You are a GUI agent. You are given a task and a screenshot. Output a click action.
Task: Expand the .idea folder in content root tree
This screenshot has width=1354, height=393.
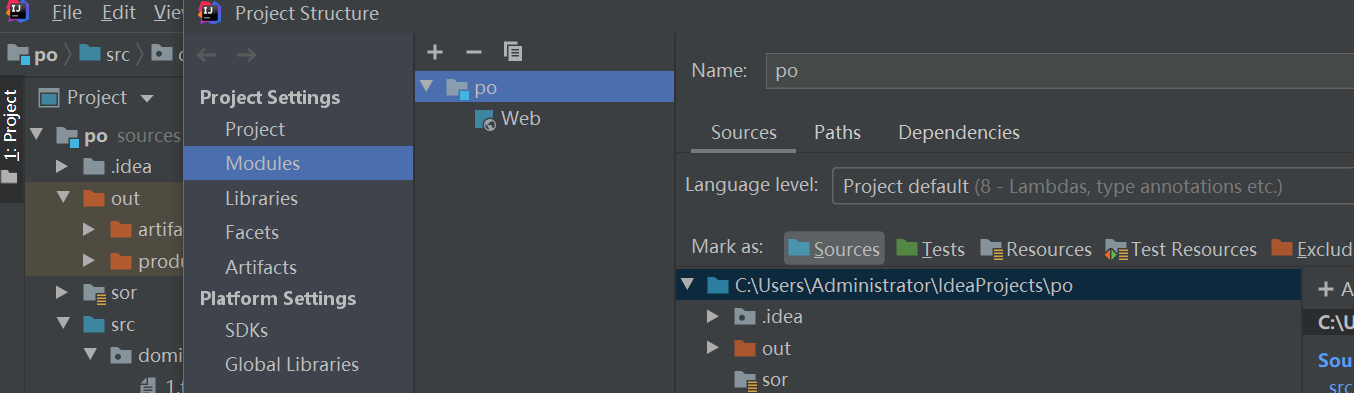[713, 317]
